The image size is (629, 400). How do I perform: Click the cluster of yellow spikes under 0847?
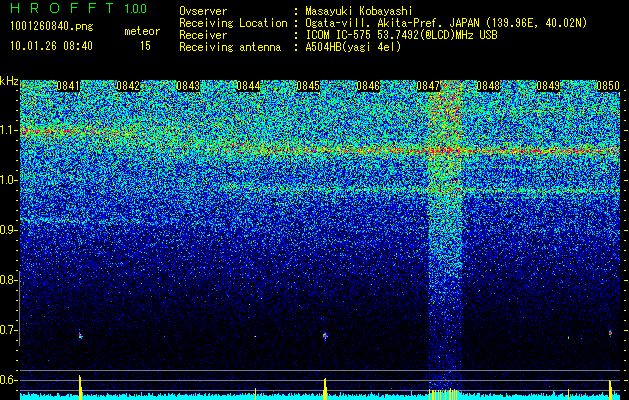pyautogui.click(x=443, y=394)
